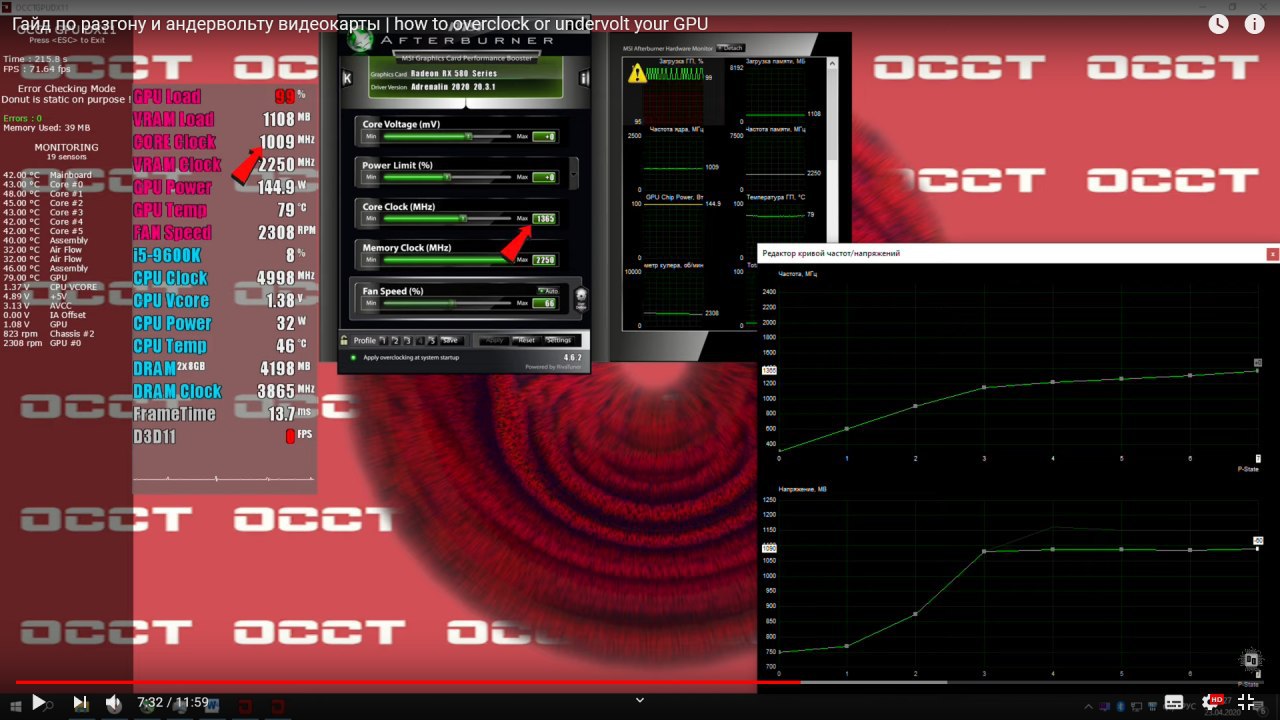This screenshot has height=720, width=1280.
Task: Click the CORE Clock 1009 MHz reading
Action: pyautogui.click(x=287, y=141)
